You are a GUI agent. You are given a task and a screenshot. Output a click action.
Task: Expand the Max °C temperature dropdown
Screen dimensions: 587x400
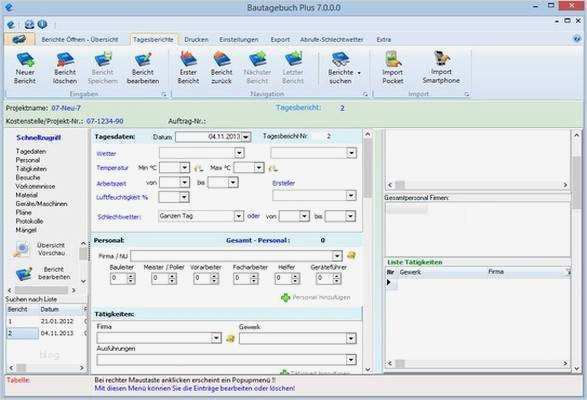[259, 167]
